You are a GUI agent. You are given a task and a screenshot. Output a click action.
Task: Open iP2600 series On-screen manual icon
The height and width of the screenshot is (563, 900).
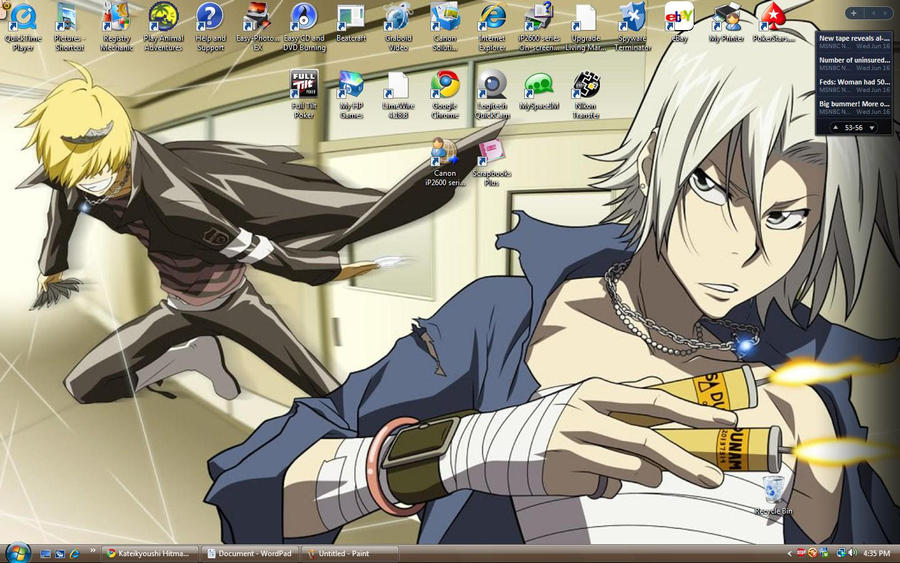click(539, 27)
